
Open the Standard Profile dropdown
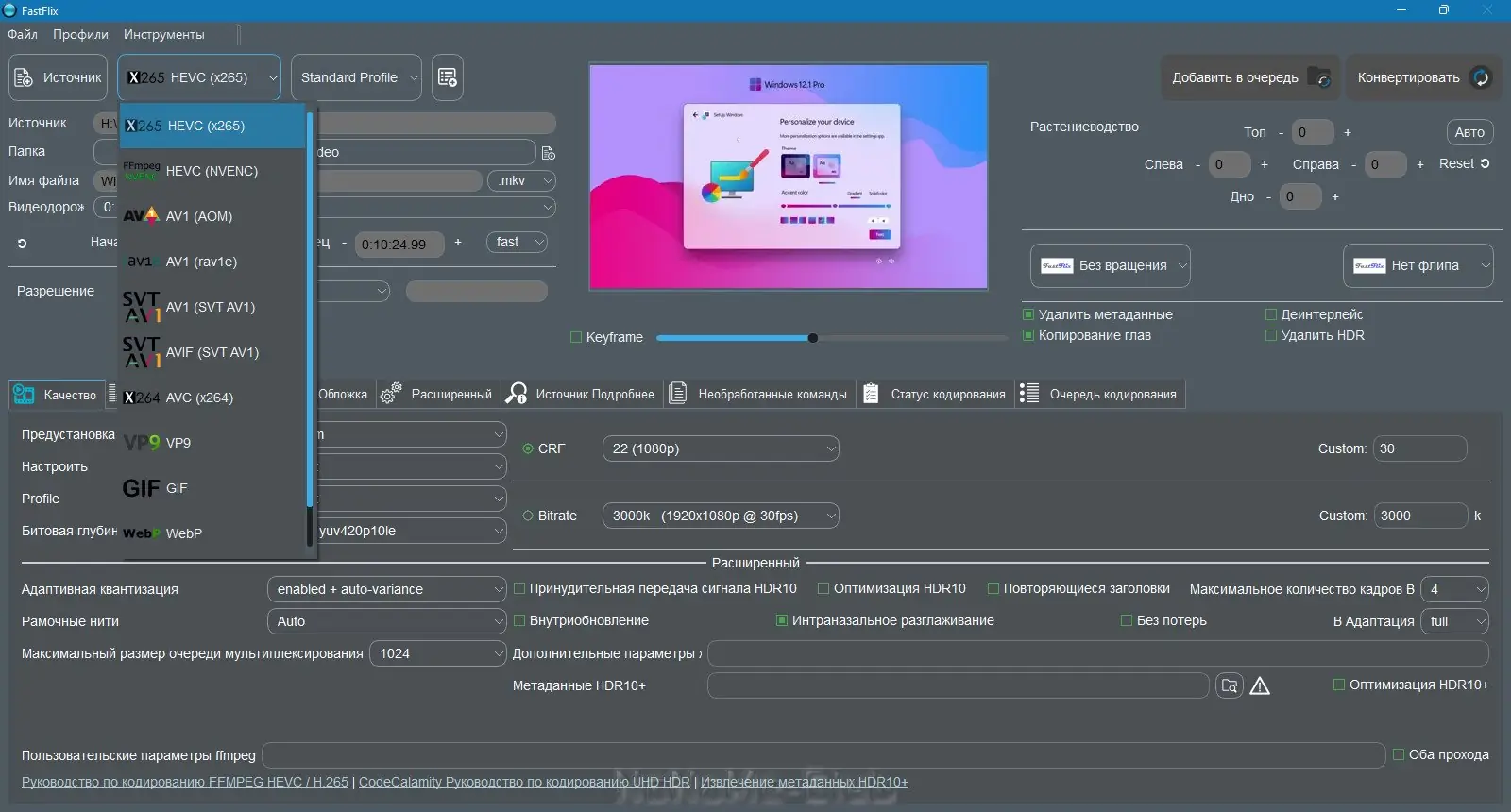click(356, 77)
